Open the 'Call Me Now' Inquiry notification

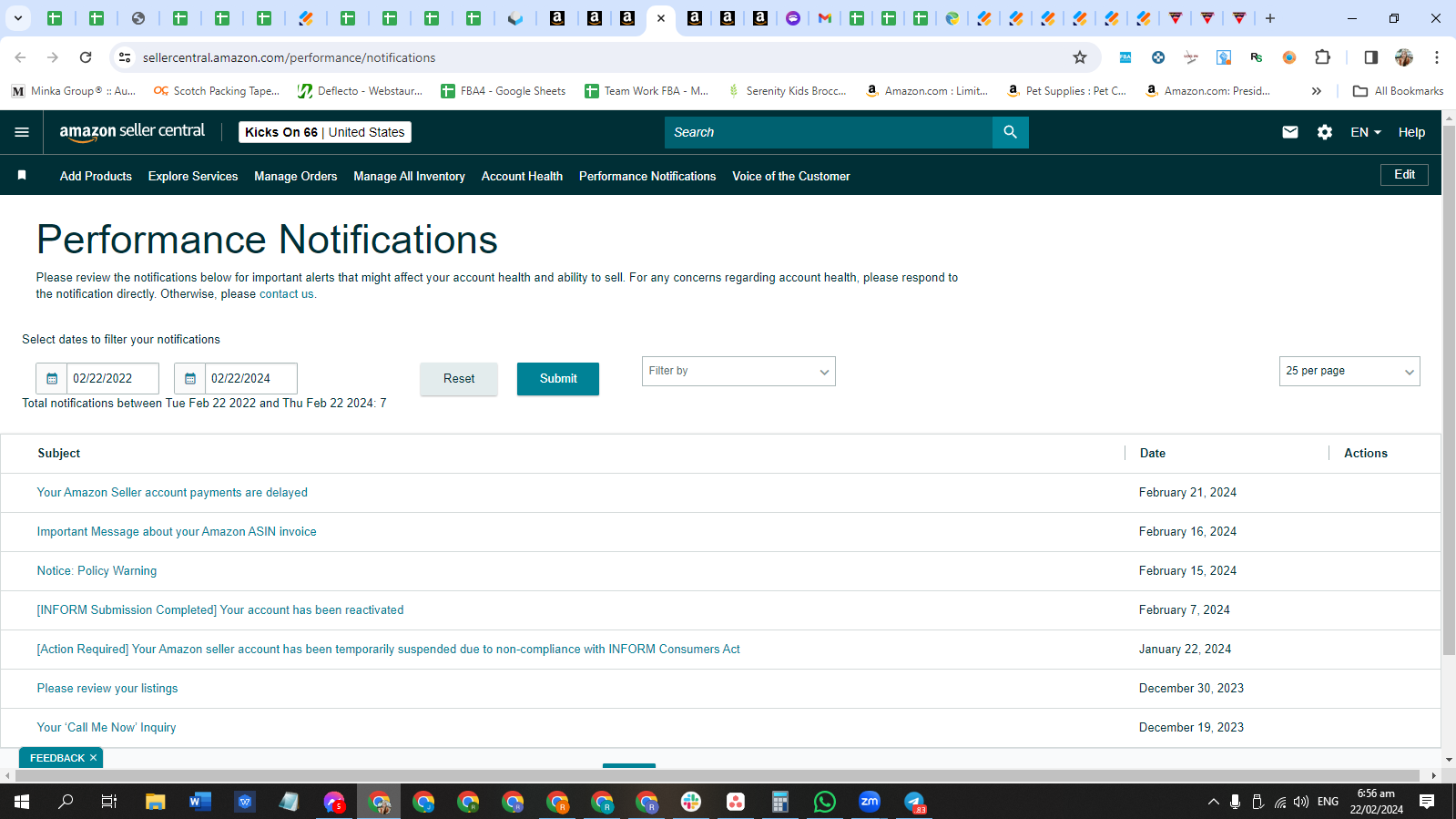[107, 728]
